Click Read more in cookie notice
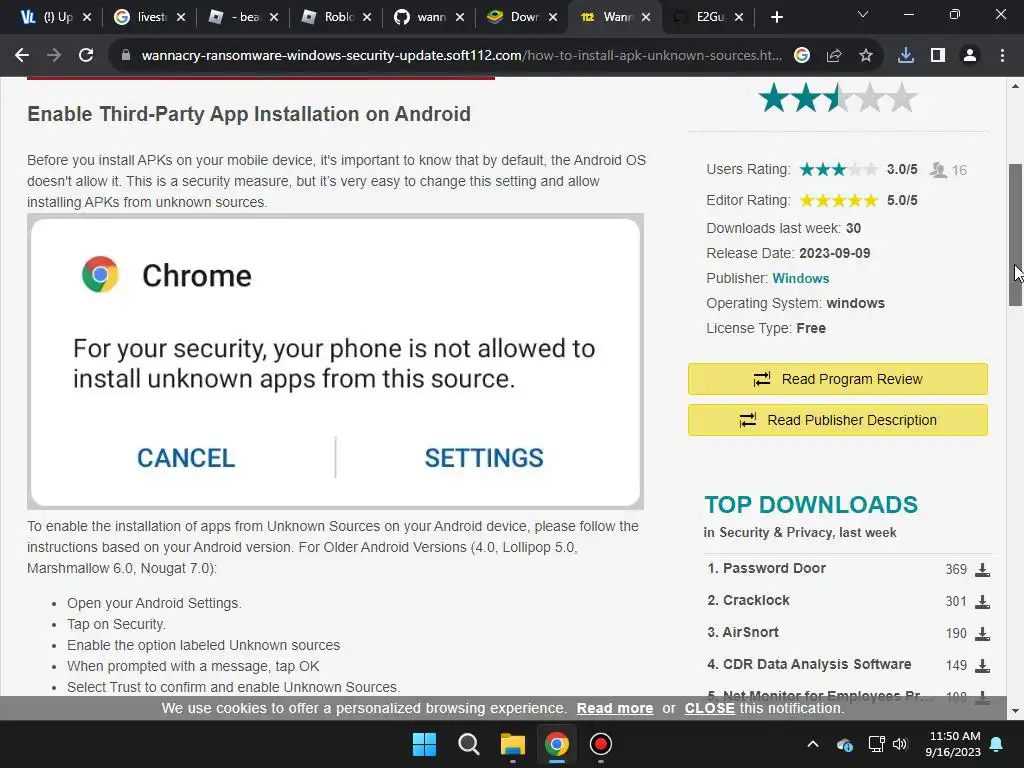The height and width of the screenshot is (768, 1024). (615, 709)
